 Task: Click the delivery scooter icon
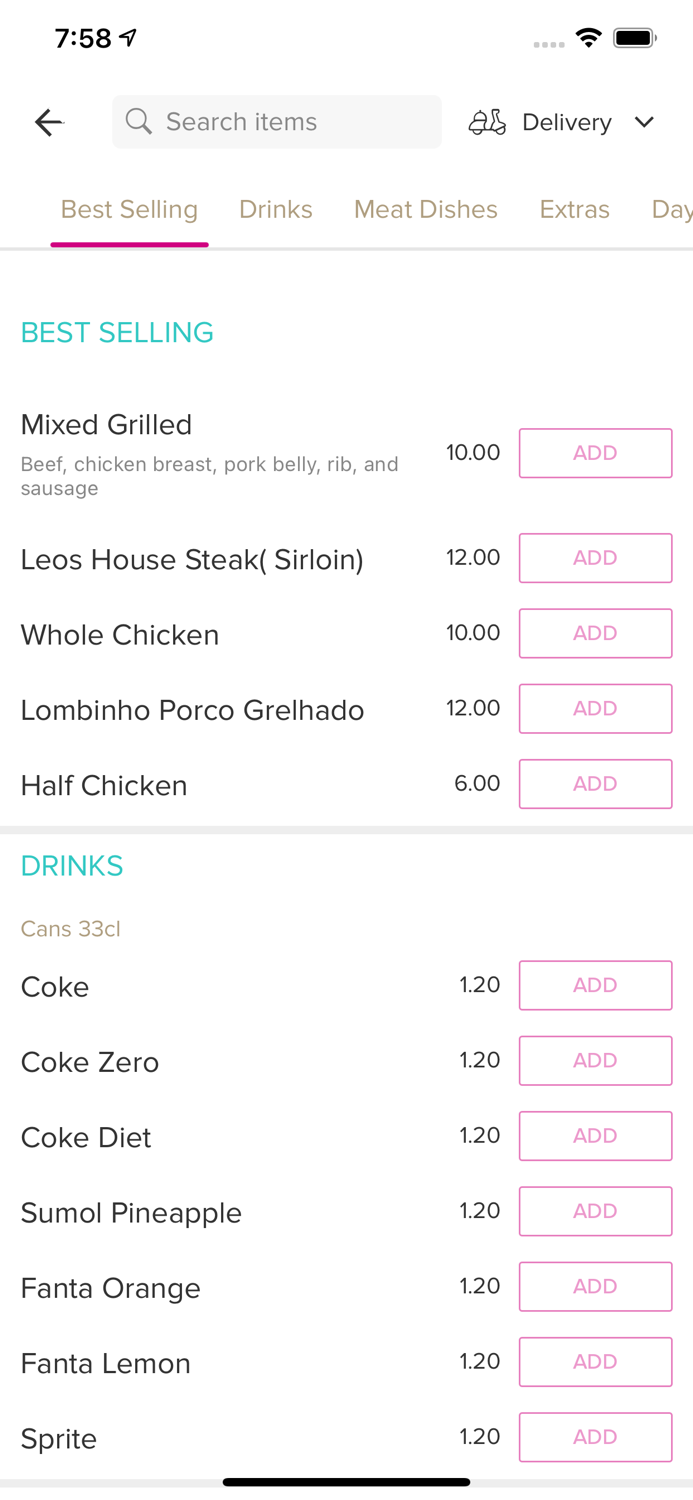487,122
